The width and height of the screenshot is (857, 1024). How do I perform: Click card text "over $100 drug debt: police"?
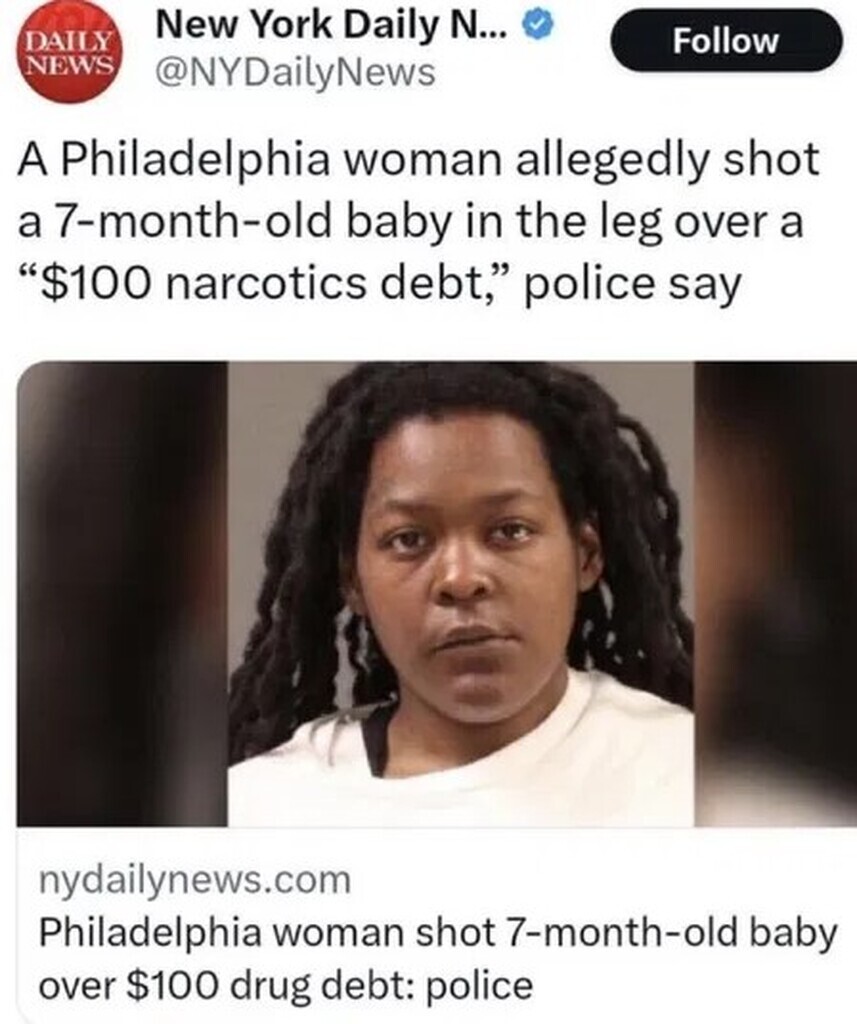pyautogui.click(x=285, y=985)
